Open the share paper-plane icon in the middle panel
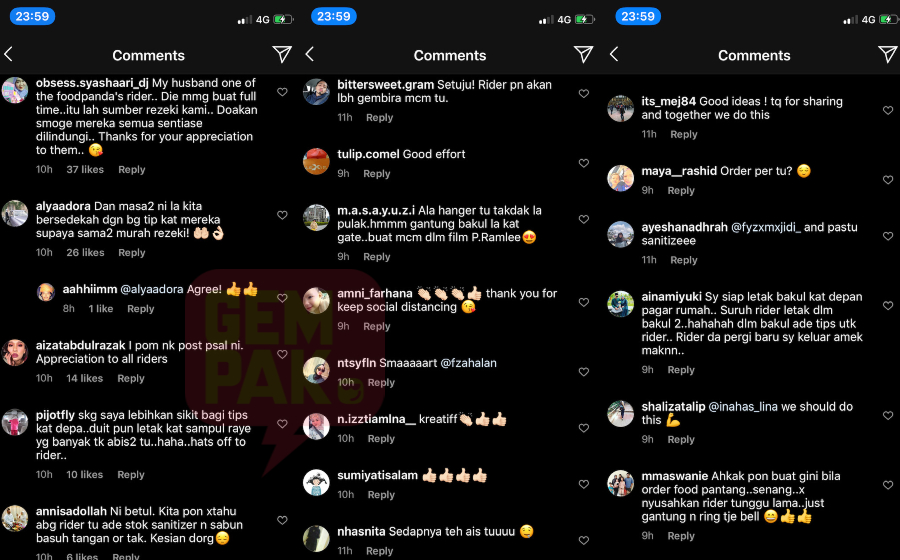Screen dimensions: 900x560 click(x=583, y=55)
